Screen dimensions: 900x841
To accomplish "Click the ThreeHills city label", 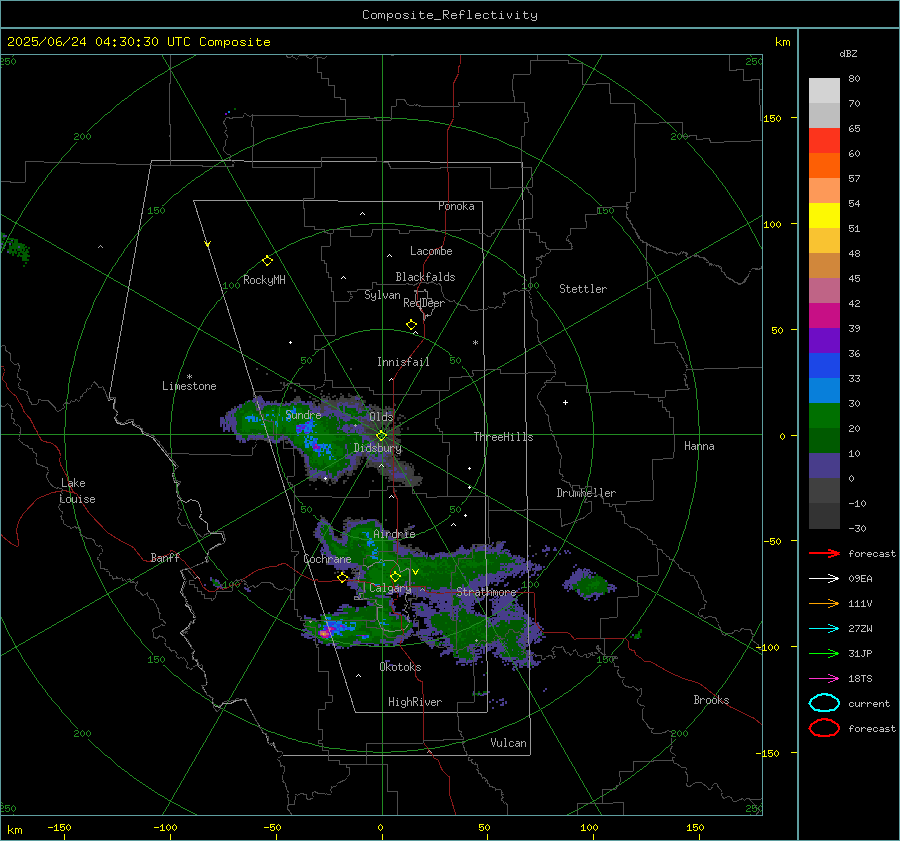I will point(503,437).
